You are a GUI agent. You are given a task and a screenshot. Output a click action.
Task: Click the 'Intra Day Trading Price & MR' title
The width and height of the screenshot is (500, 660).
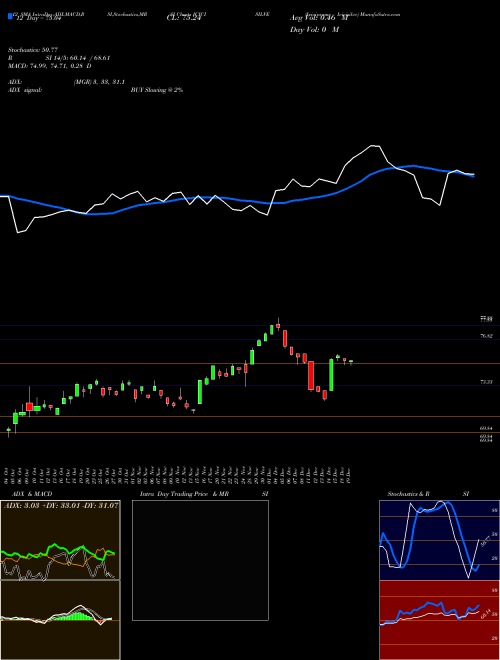(x=184, y=494)
